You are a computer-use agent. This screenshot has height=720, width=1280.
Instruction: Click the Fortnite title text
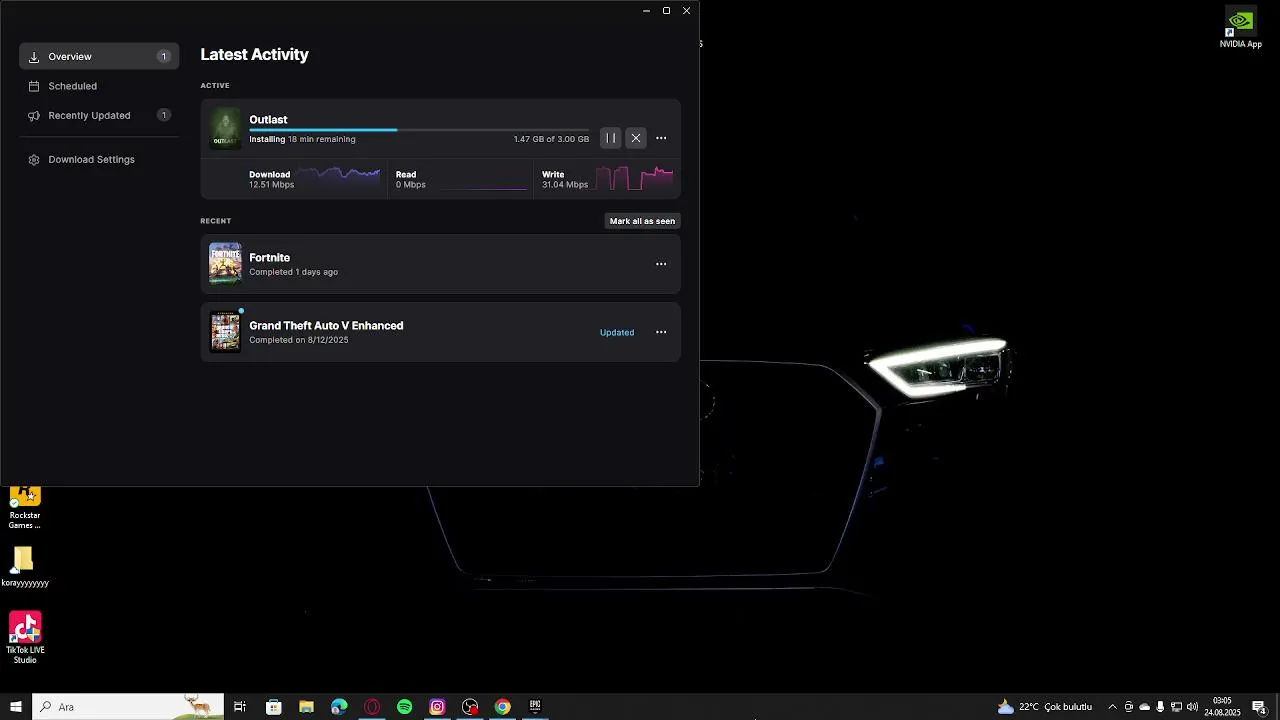(x=269, y=257)
